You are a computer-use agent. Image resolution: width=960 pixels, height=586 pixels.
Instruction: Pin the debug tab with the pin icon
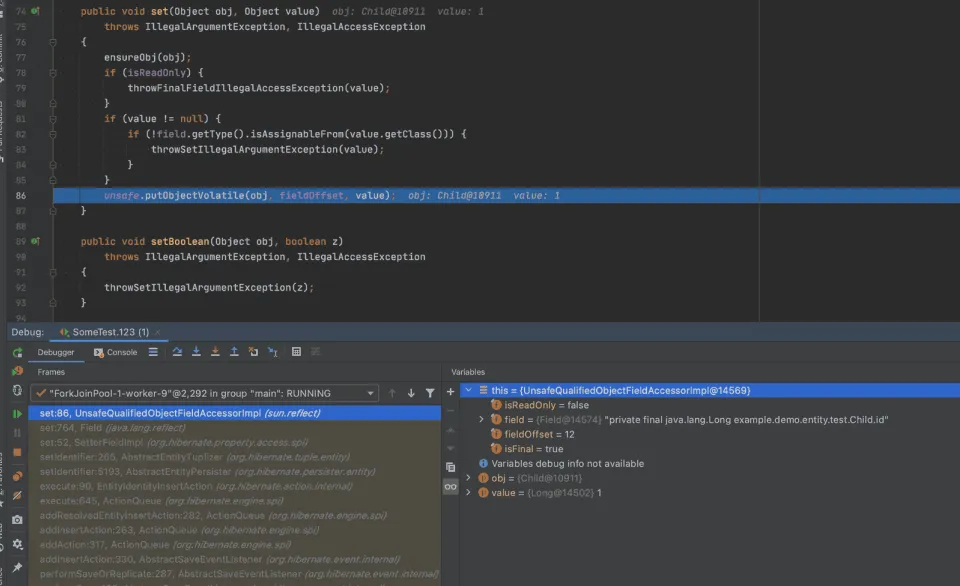point(17,567)
